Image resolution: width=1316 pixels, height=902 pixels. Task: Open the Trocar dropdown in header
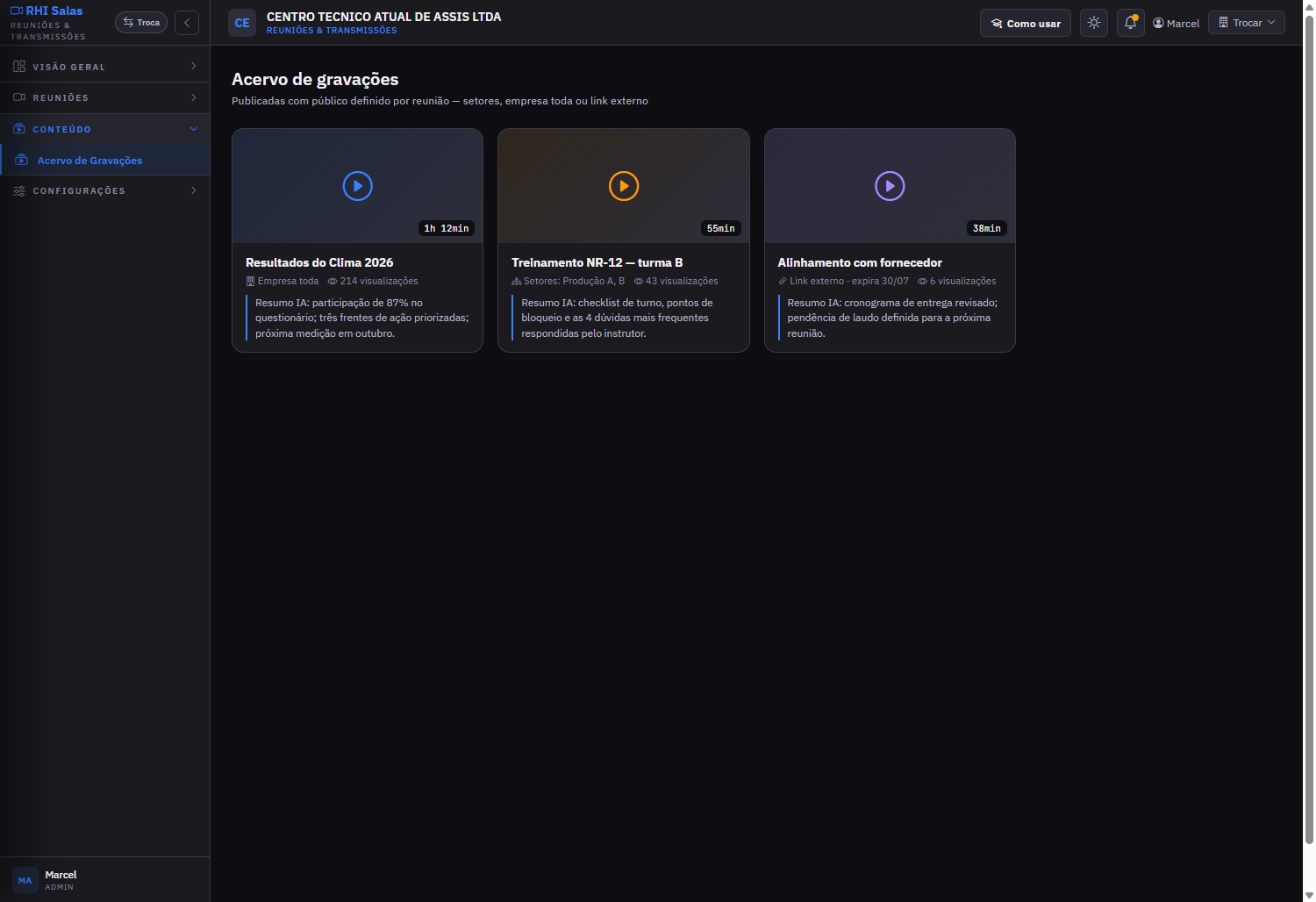click(x=1247, y=23)
